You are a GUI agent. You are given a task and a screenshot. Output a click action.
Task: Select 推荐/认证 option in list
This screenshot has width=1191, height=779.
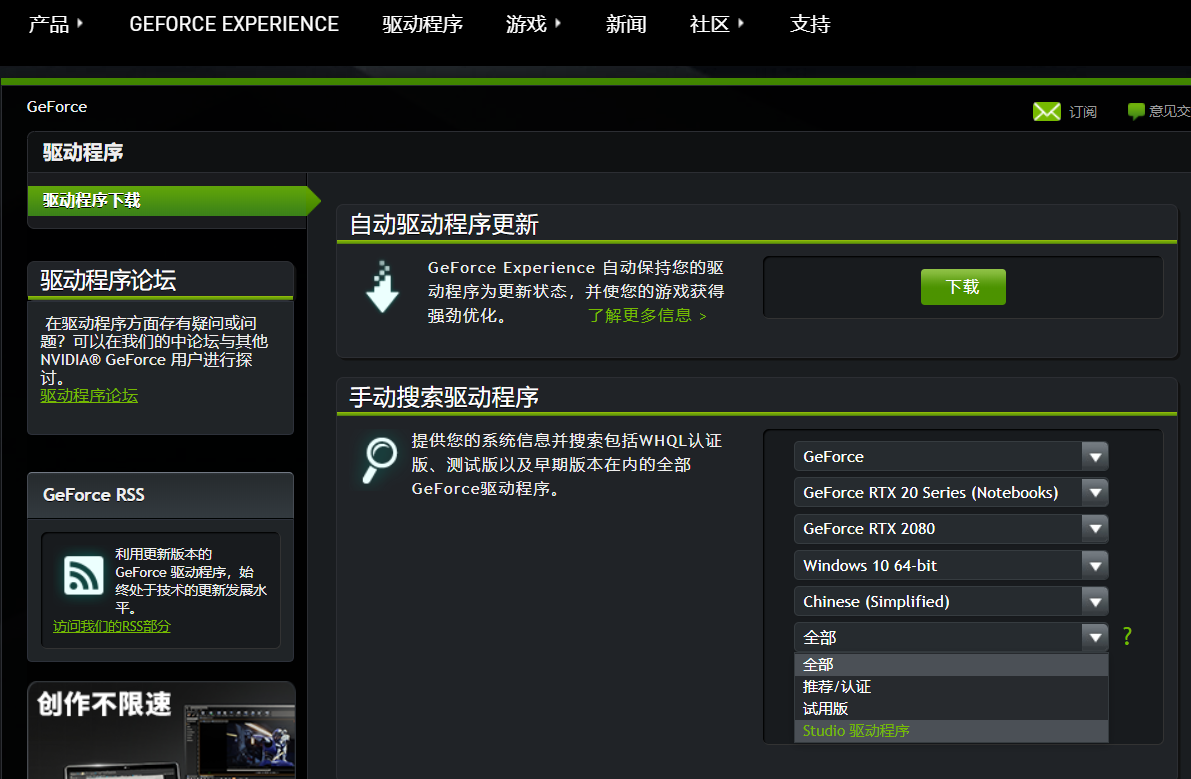click(951, 686)
